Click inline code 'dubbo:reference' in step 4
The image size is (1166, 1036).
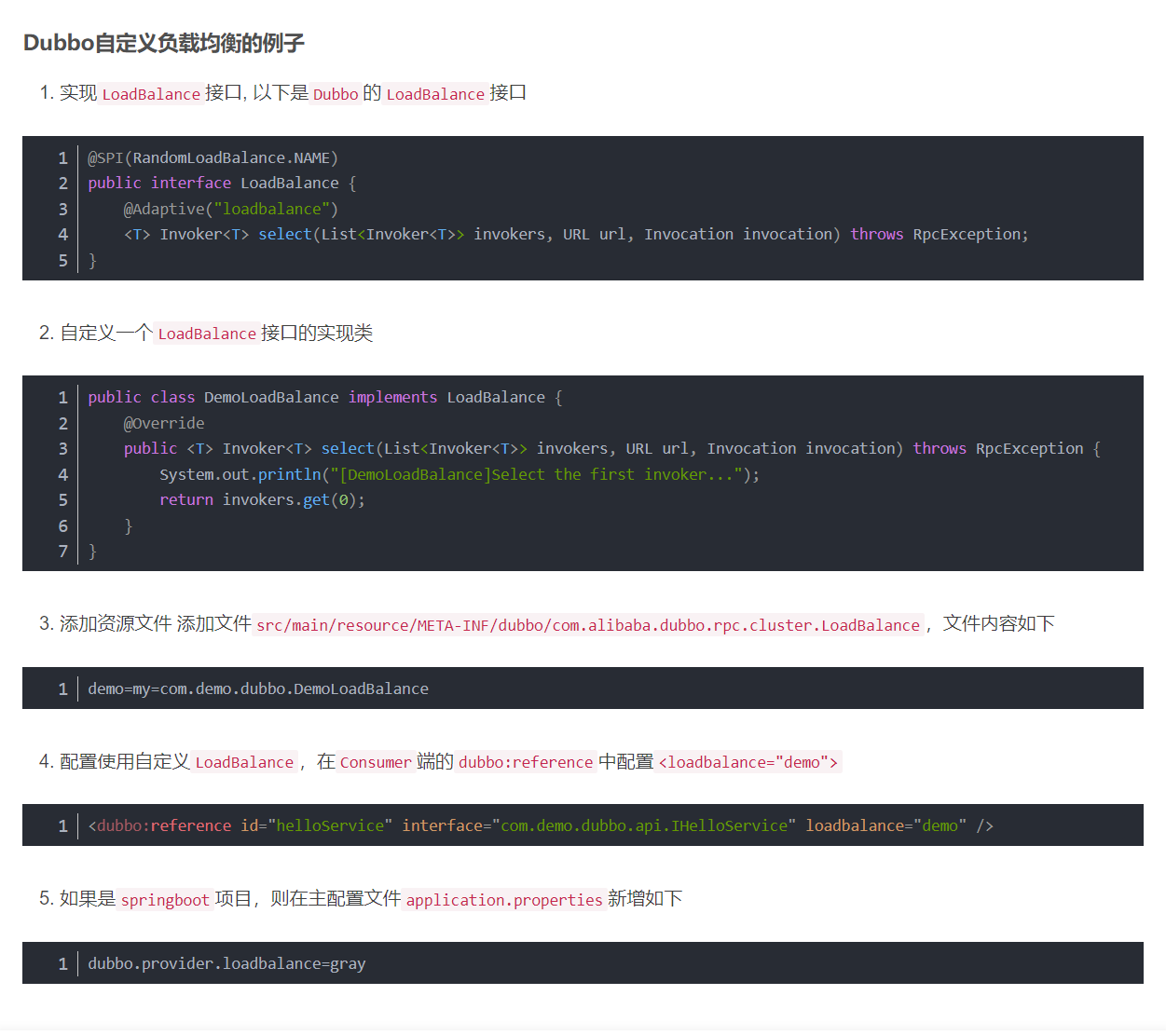[526, 762]
